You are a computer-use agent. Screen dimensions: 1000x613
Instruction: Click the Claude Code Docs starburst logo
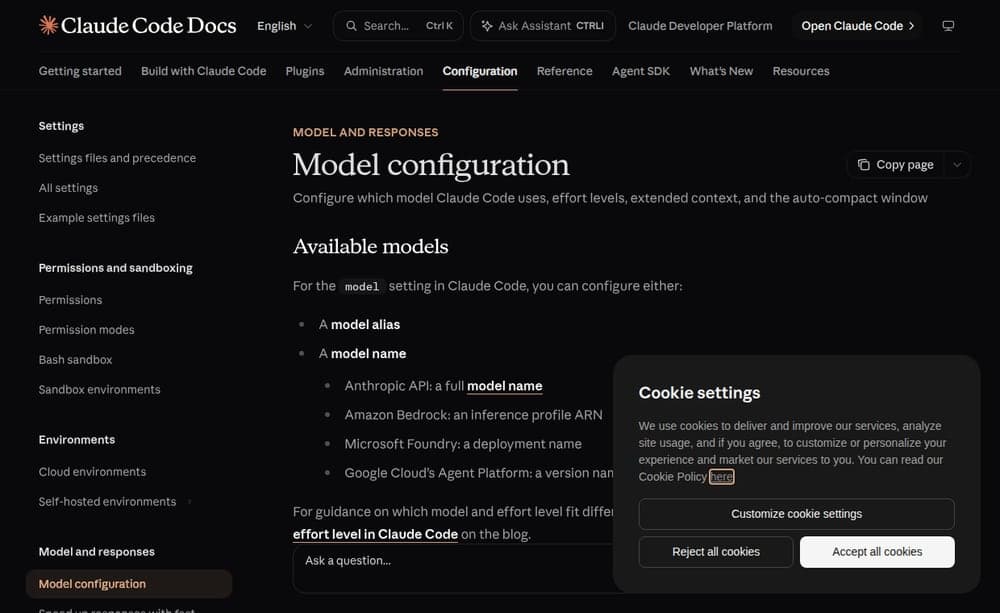coord(48,26)
